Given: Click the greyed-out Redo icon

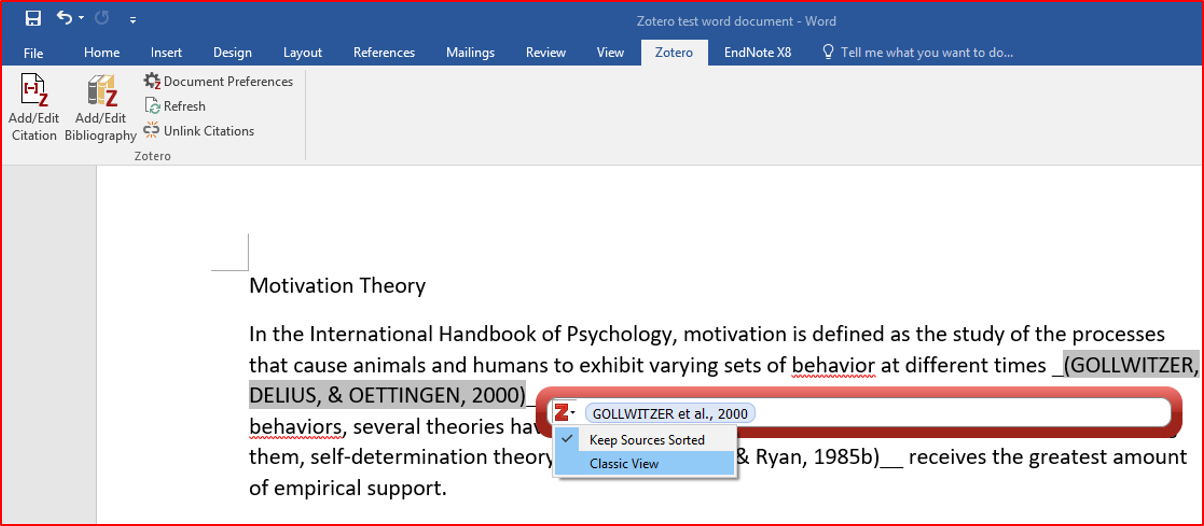Looking at the screenshot, I should pos(101,18).
